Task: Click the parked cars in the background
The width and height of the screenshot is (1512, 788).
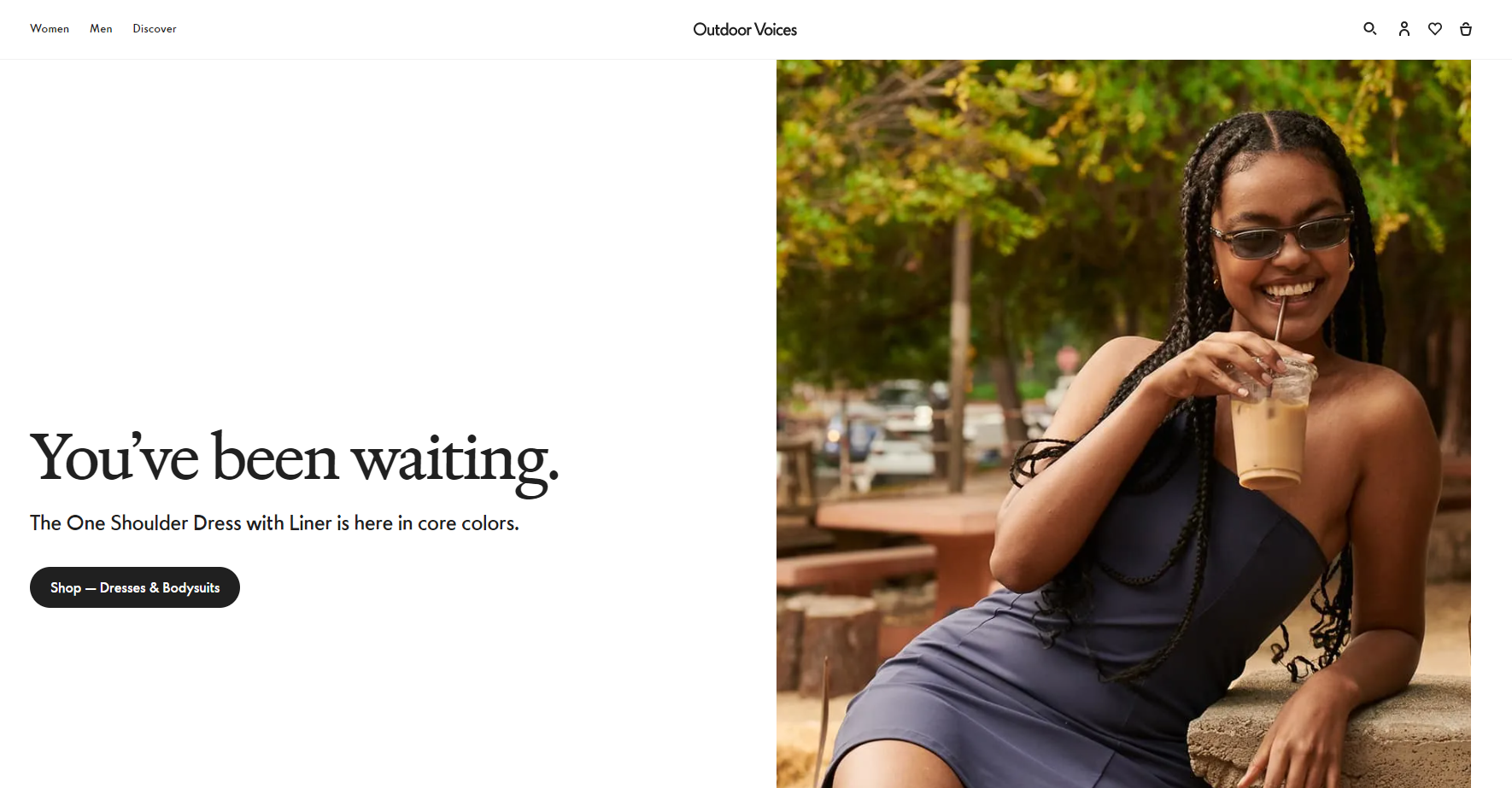Action: coord(888,427)
